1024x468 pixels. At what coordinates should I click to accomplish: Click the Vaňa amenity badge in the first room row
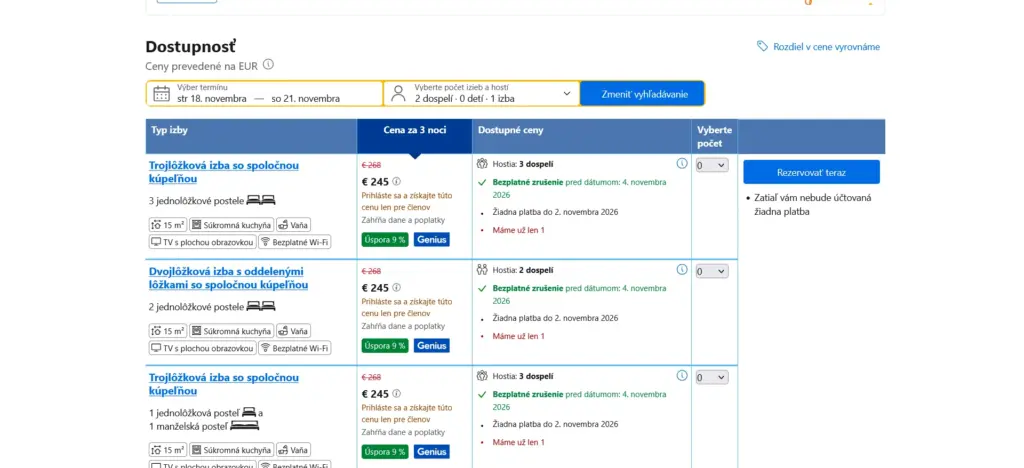293,225
